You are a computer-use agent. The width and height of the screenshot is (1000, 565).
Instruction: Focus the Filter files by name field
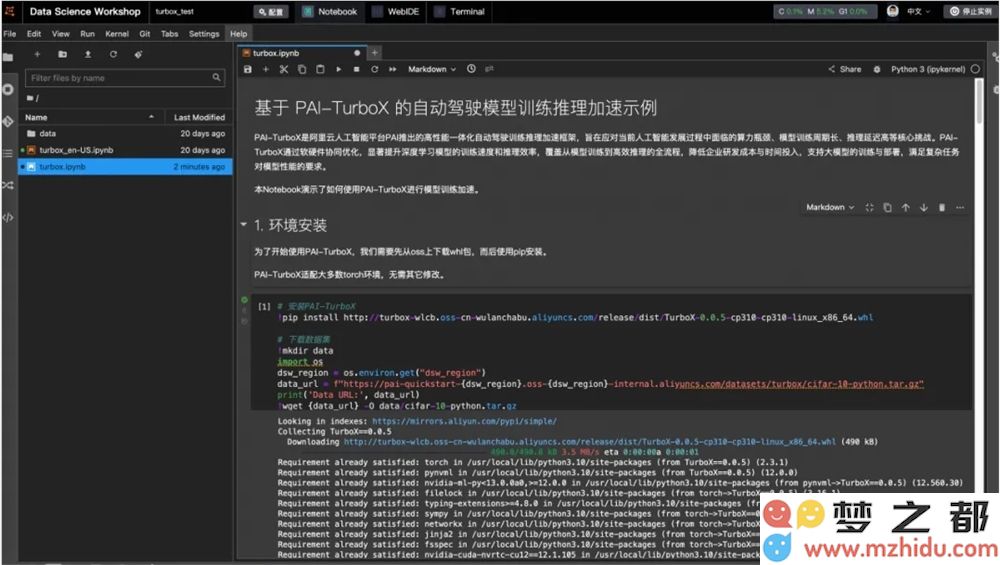click(x=125, y=78)
